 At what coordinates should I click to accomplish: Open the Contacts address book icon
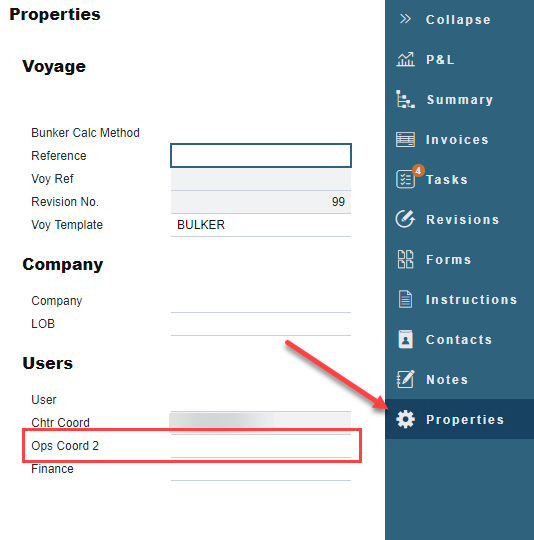tap(405, 339)
